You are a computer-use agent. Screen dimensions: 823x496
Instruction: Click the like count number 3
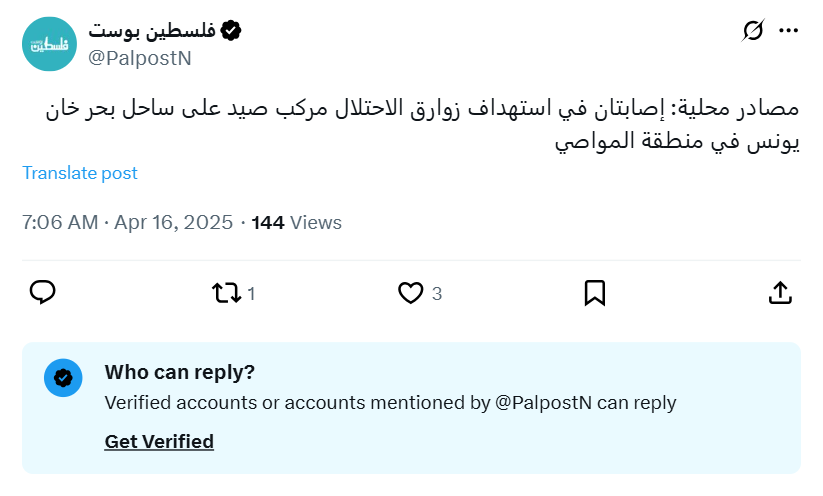click(x=437, y=294)
